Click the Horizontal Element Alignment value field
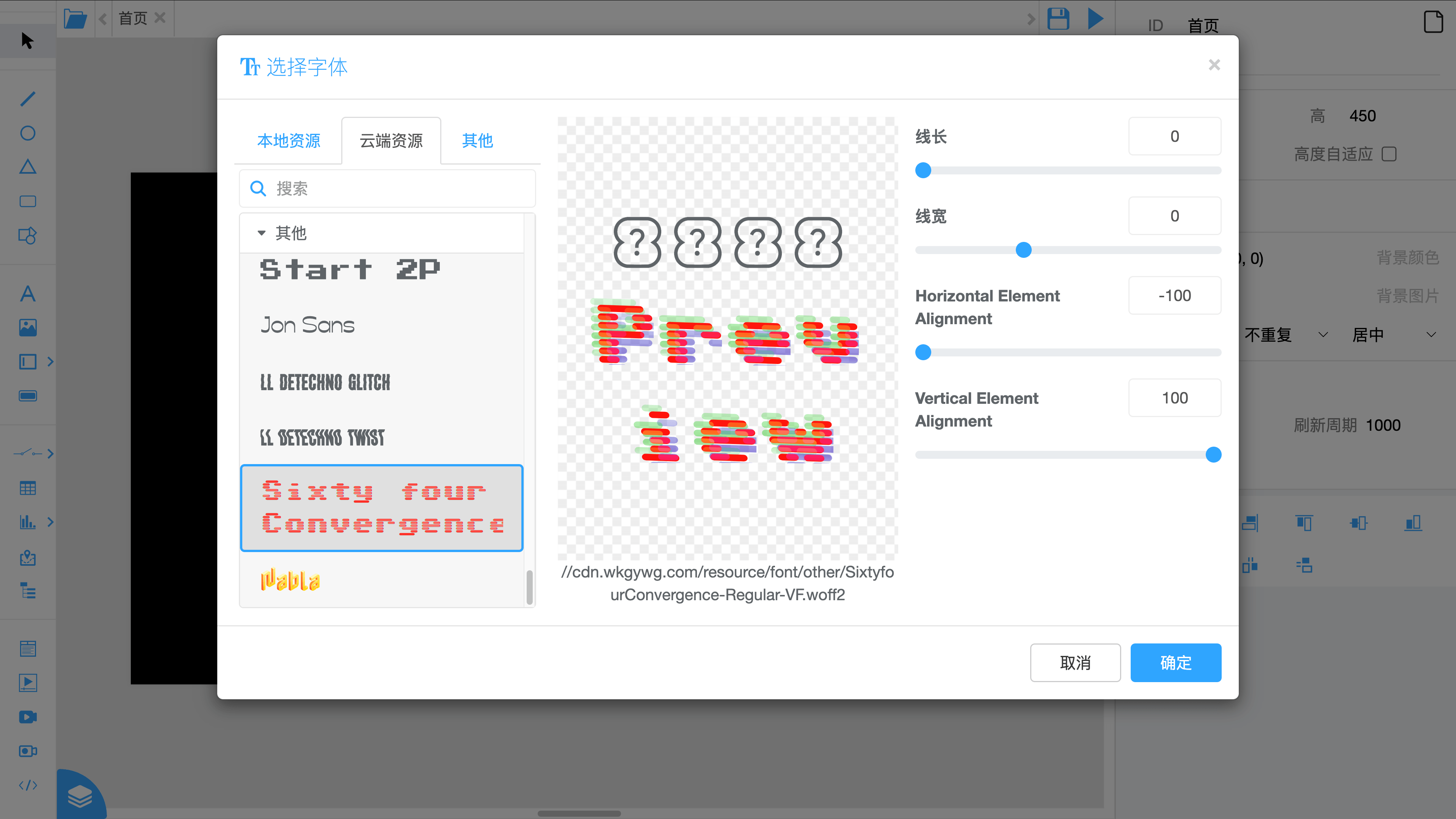 (x=1175, y=296)
